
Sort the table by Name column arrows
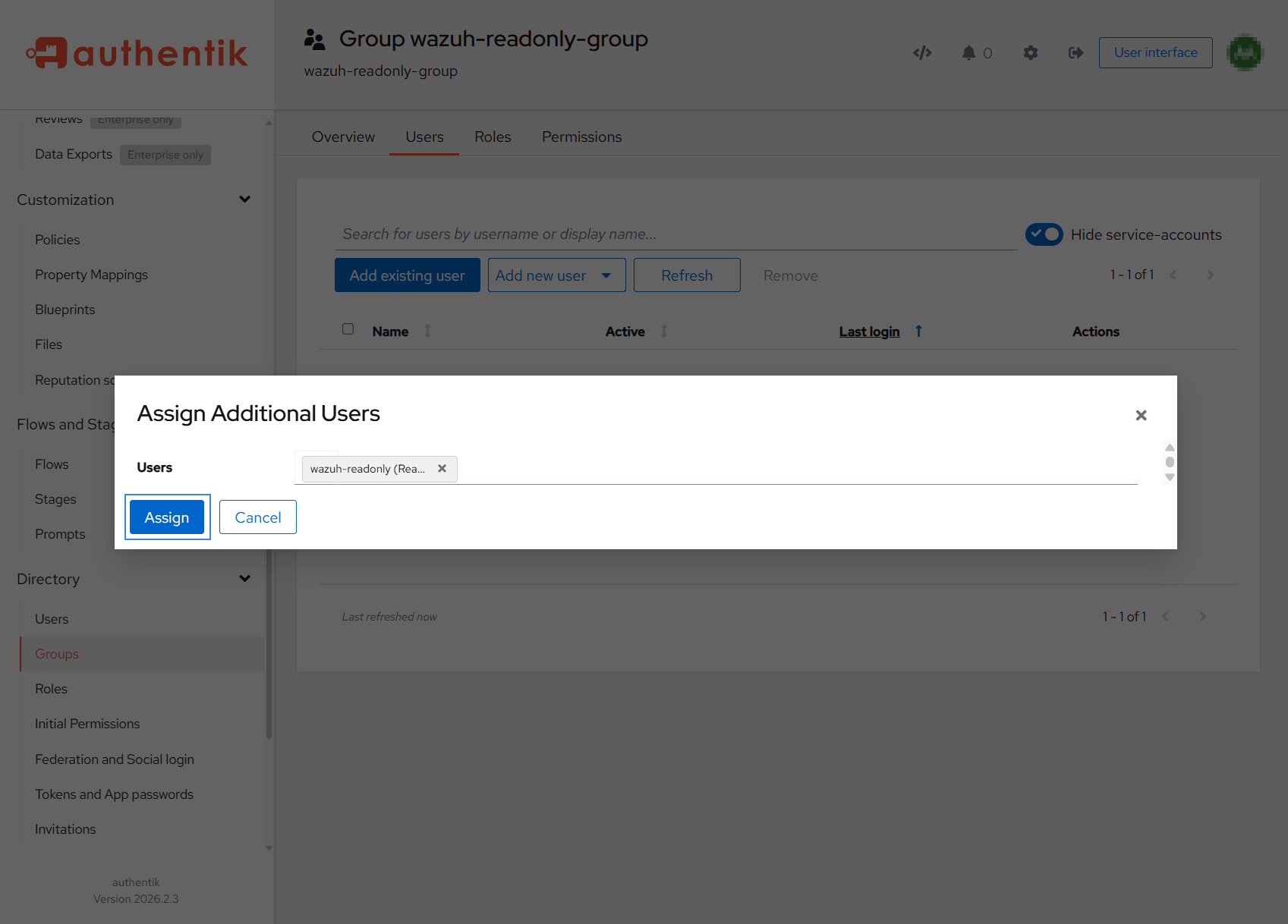(x=427, y=331)
